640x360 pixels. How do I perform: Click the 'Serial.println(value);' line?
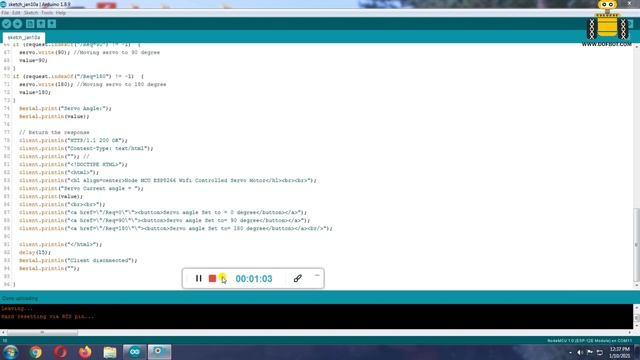click(x=54, y=116)
